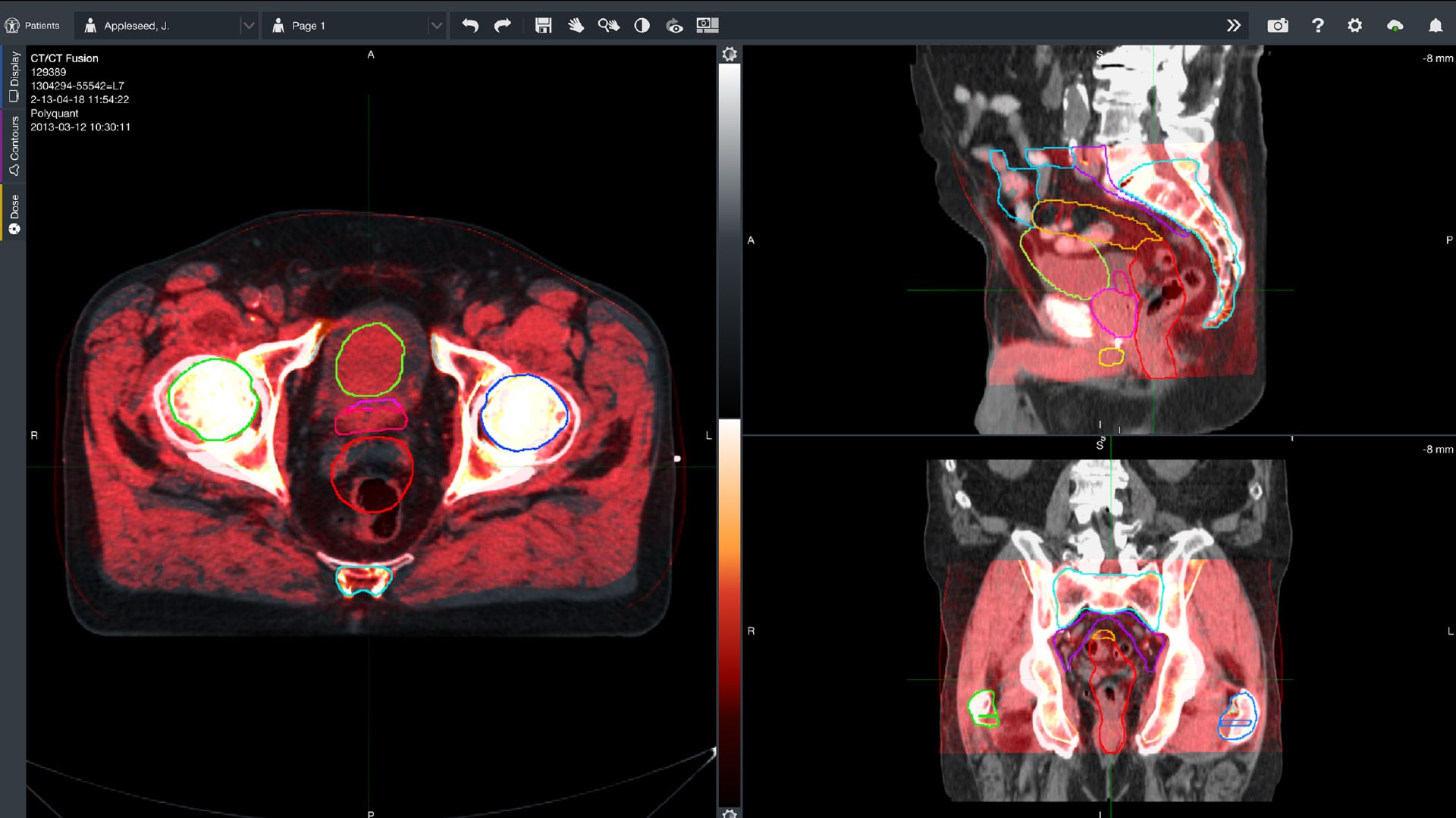Viewport: 1456px width, 818px height.
Task: Toggle the Dose sidebar panel
Action: click(x=13, y=209)
